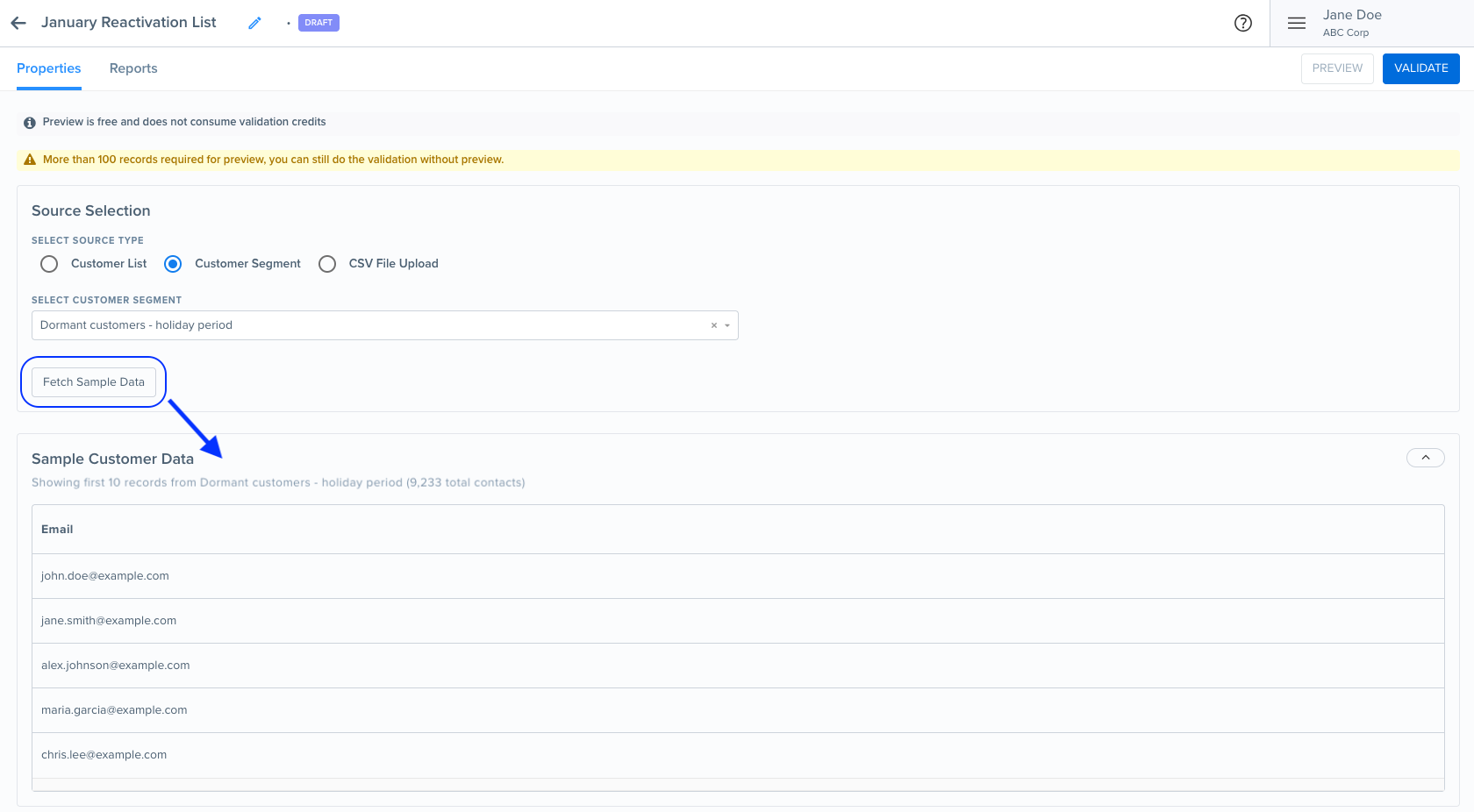Click the pencil icon to rename the list

click(x=254, y=23)
